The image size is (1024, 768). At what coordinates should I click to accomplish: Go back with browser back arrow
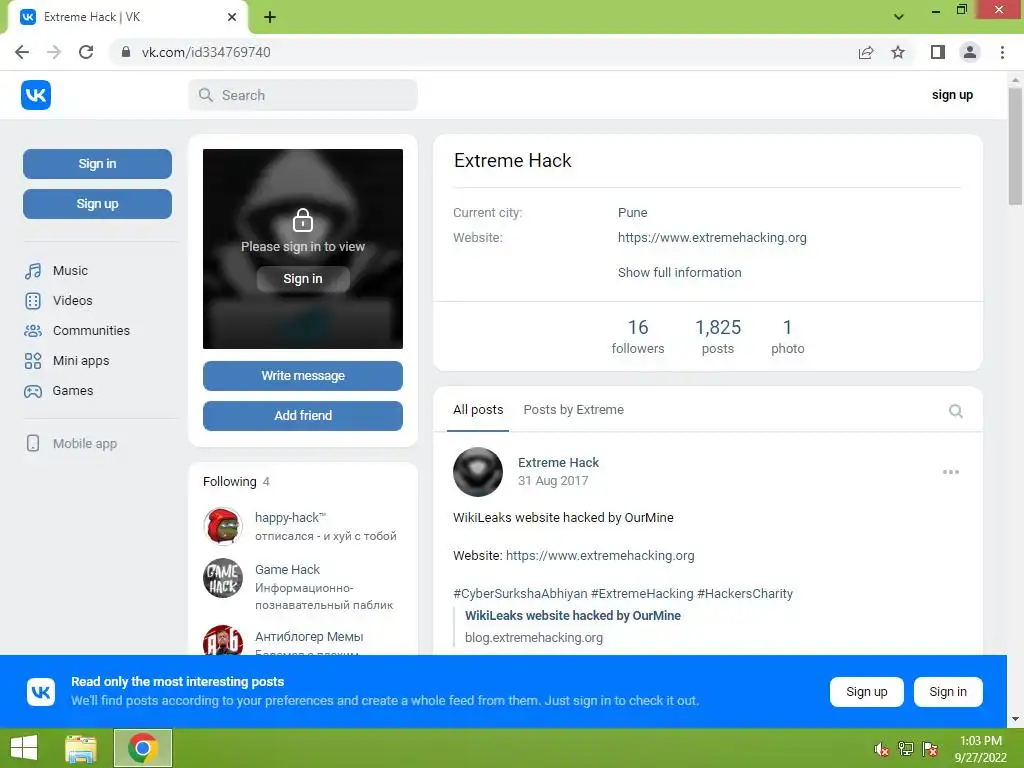[22, 52]
